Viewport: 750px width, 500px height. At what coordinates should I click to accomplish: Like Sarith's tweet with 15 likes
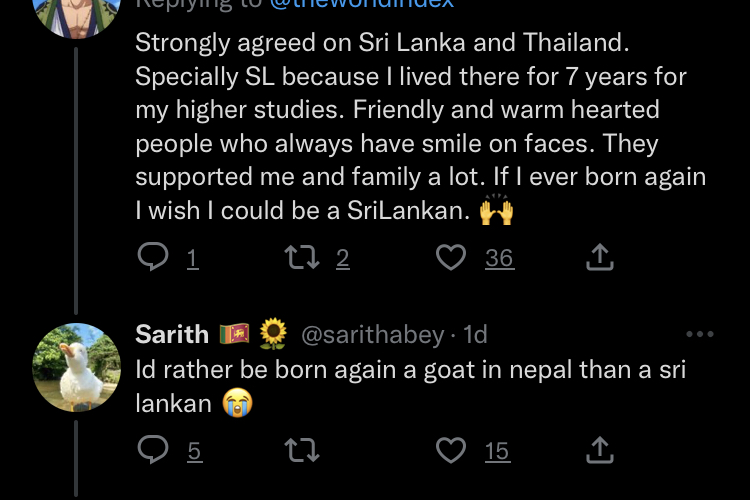pyautogui.click(x=451, y=450)
